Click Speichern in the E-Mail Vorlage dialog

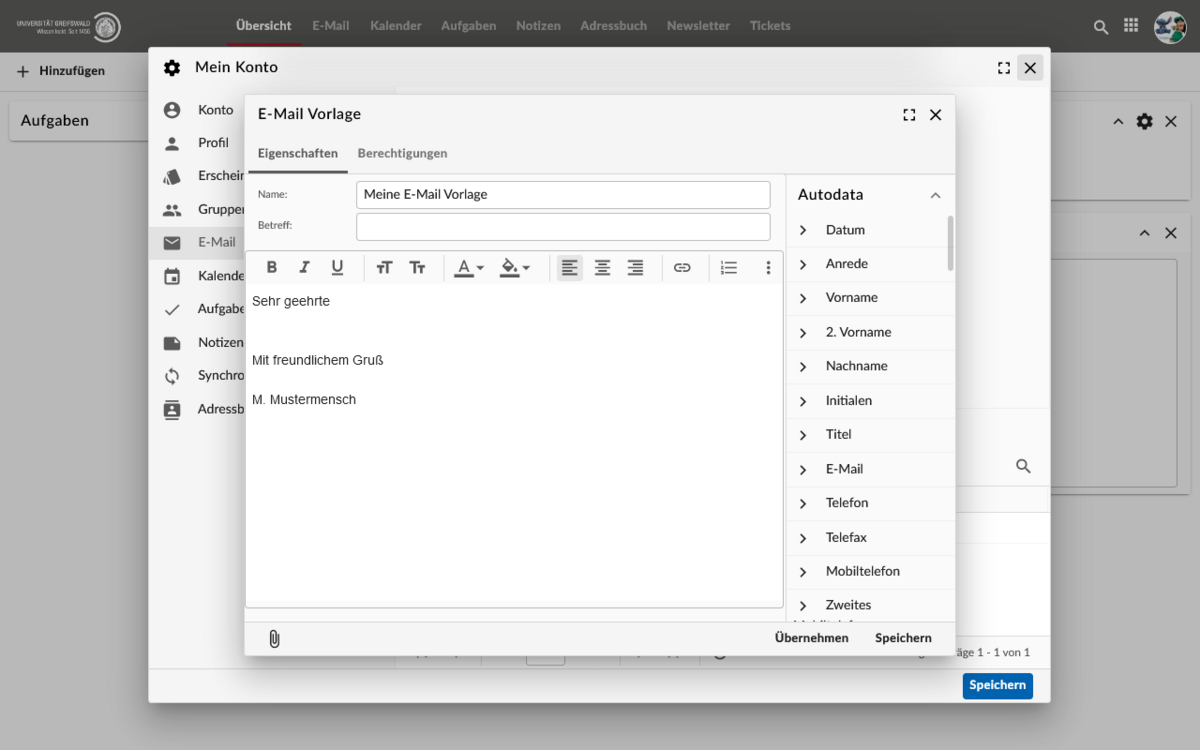(x=903, y=638)
